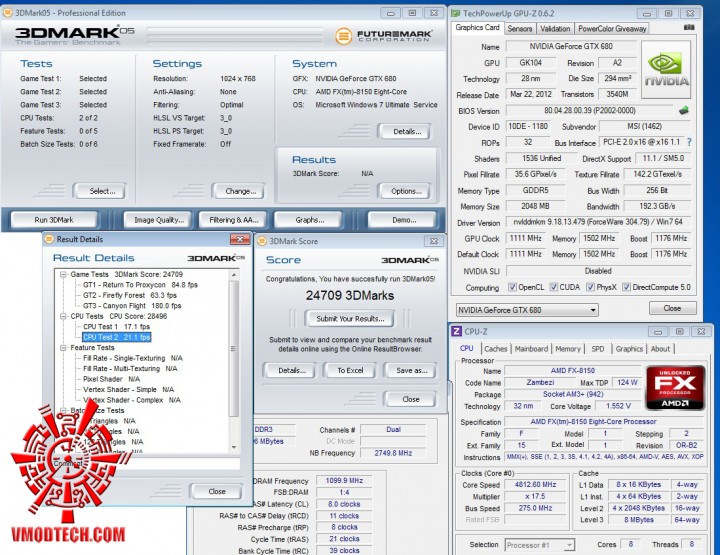Screen dimensions: 720x555
Task: Open the About tab in CPU-Z
Action: click(660, 349)
